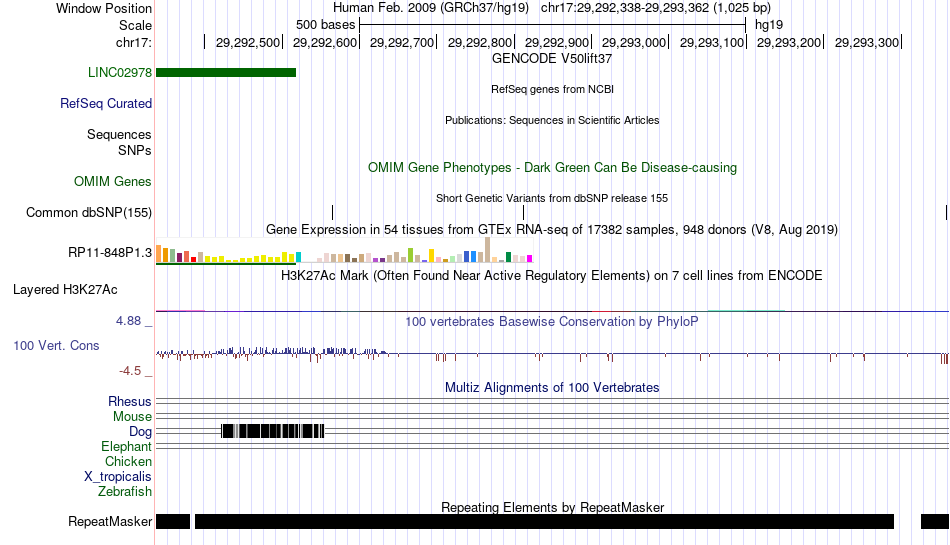Click Short Genetic Variants dbSNP title
This screenshot has width=950, height=545.
[x=552, y=199]
